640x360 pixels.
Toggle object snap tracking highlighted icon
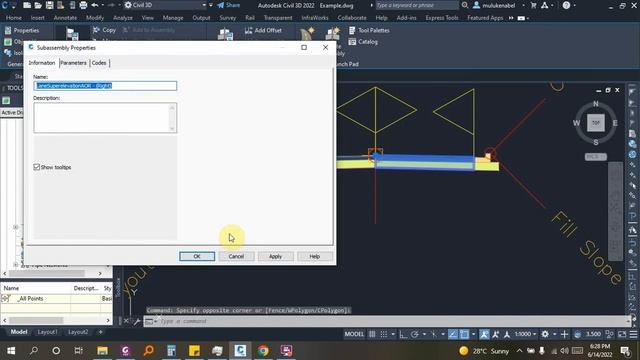pos(453,334)
